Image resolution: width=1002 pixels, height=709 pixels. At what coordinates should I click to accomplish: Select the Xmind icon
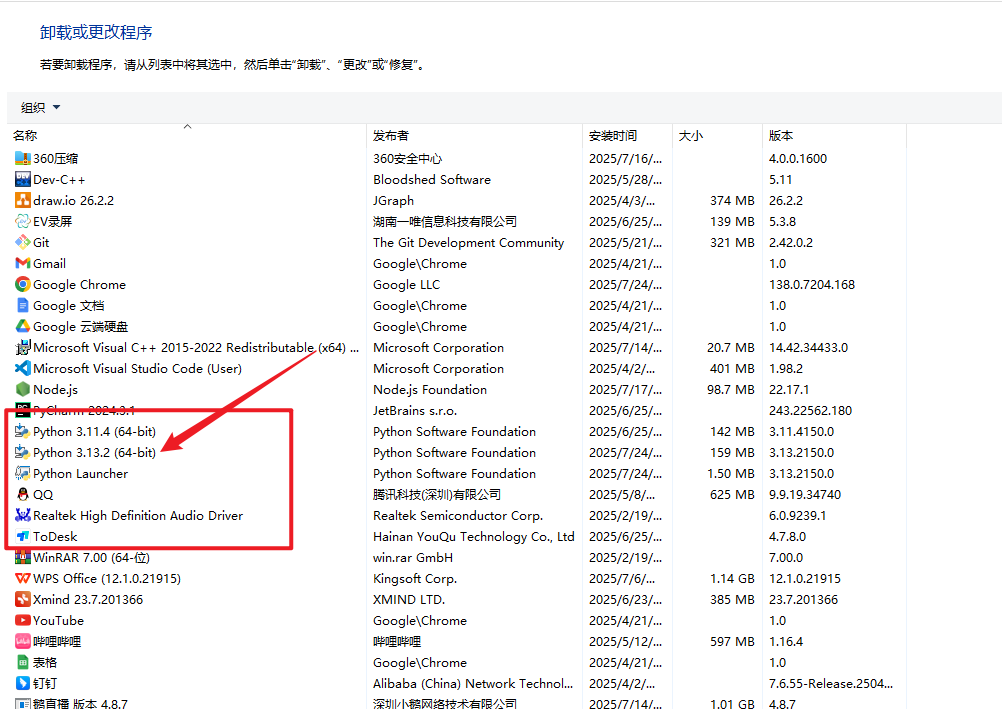click(x=22, y=599)
